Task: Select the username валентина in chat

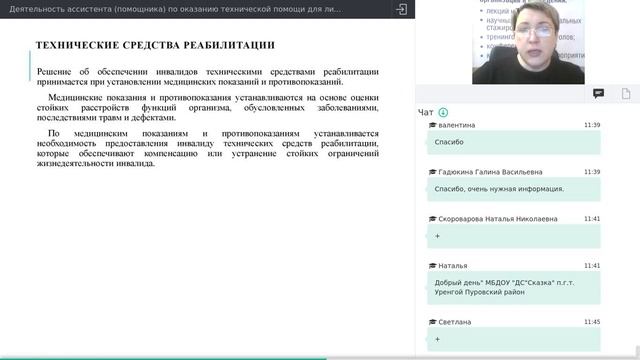Action: [457, 125]
